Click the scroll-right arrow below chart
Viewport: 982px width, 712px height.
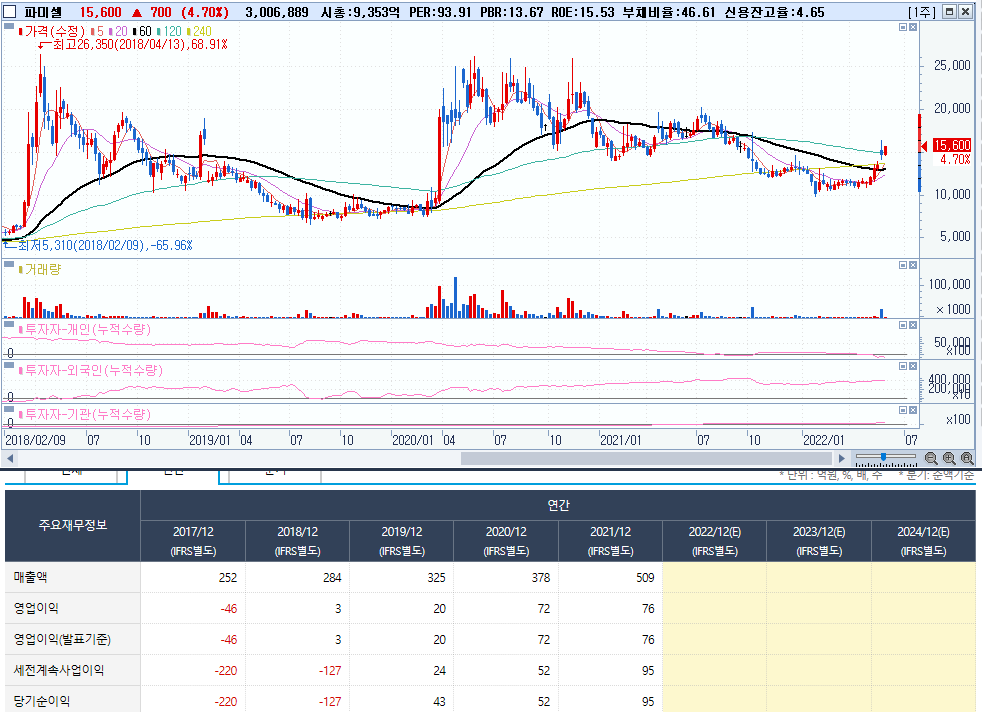[842, 458]
